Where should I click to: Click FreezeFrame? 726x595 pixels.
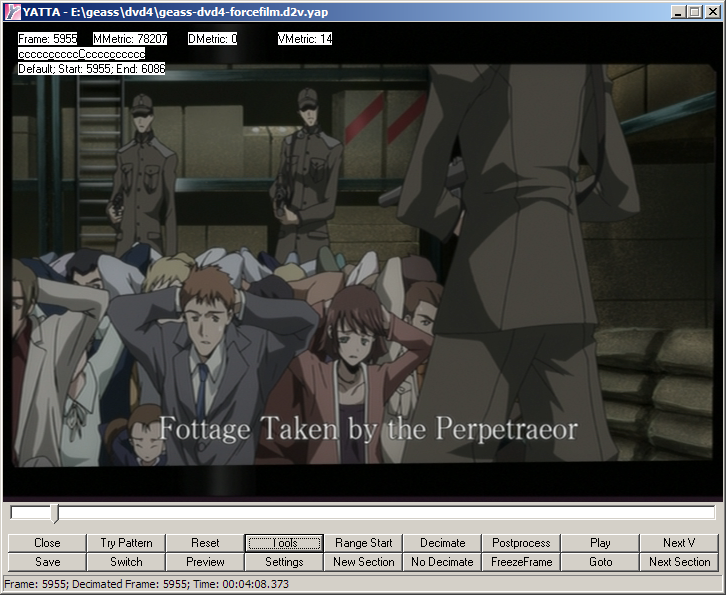tap(521, 562)
